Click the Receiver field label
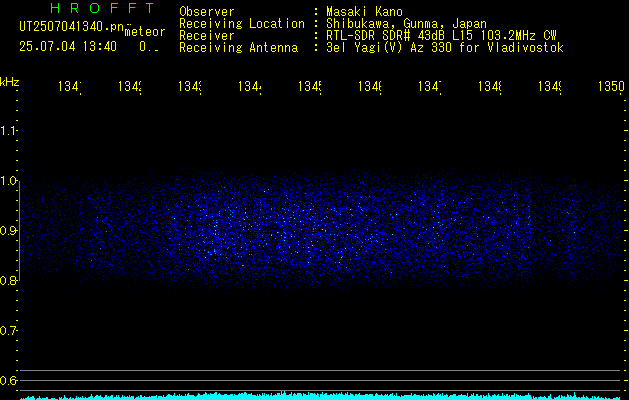629x400 pixels. [207, 36]
